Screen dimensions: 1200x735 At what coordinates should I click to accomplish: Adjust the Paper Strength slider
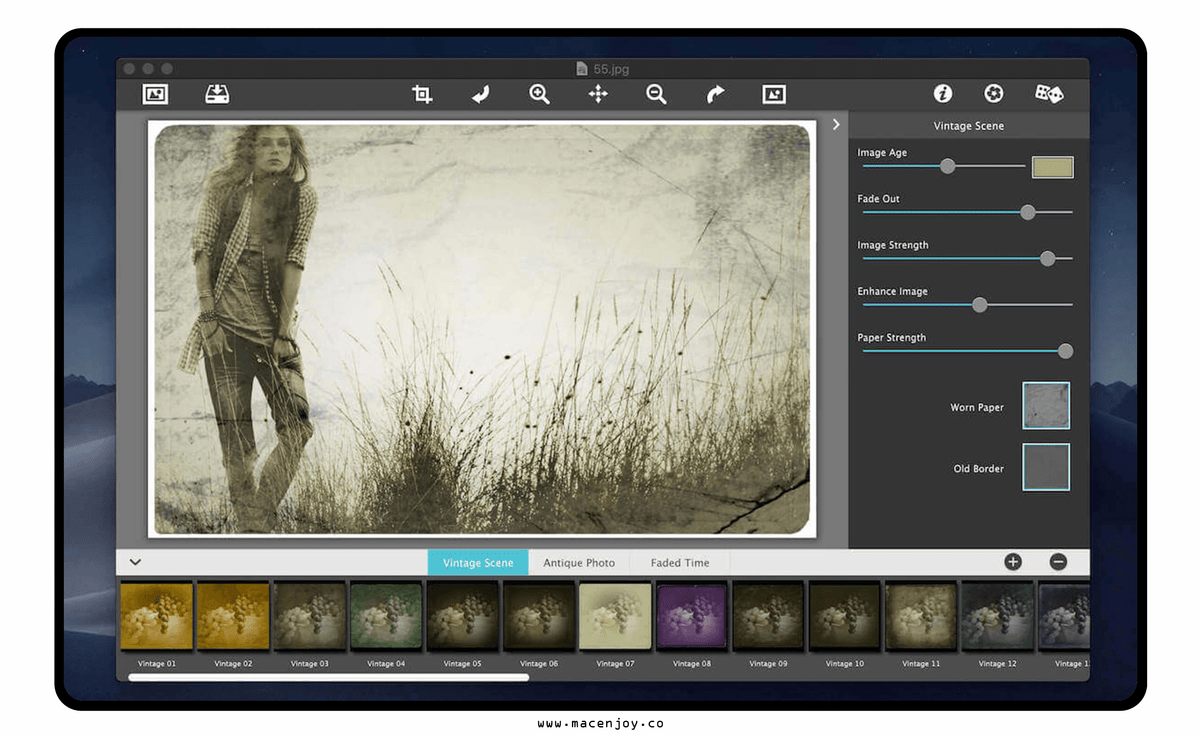click(x=967, y=351)
